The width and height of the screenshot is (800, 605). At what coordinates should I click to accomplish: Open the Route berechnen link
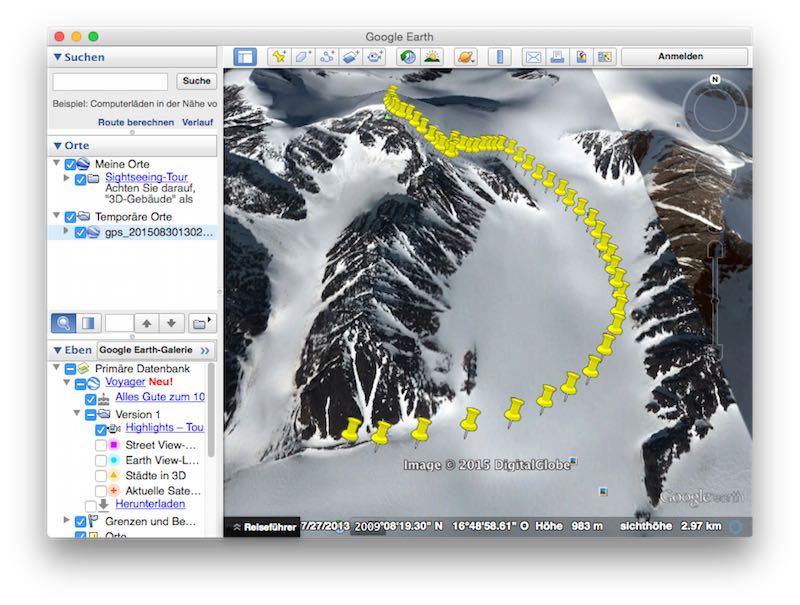point(136,122)
